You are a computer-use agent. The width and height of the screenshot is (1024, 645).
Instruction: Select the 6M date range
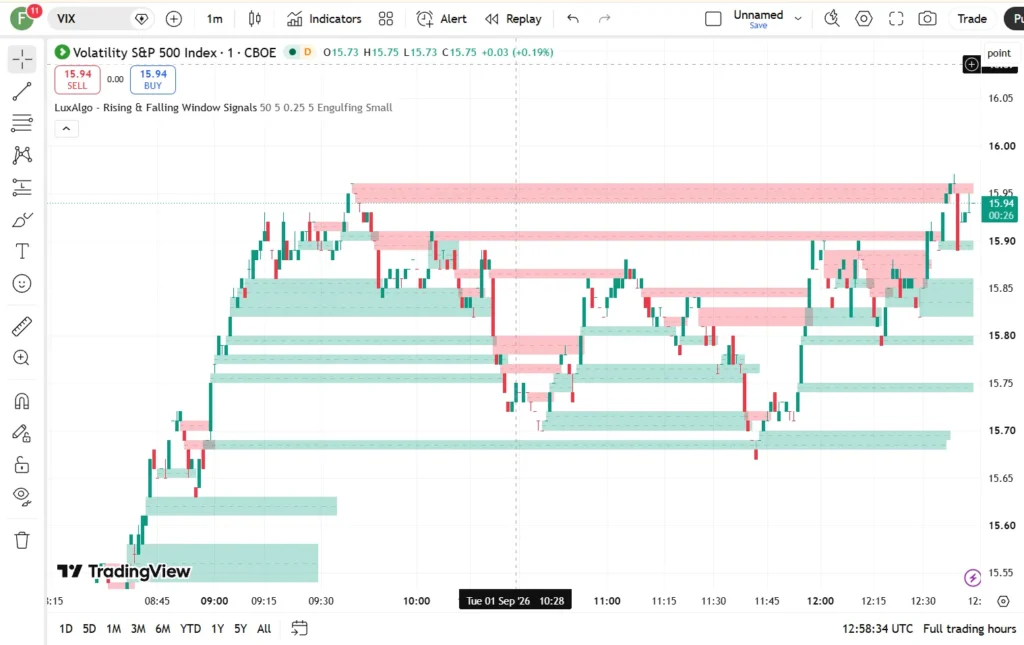click(x=163, y=629)
